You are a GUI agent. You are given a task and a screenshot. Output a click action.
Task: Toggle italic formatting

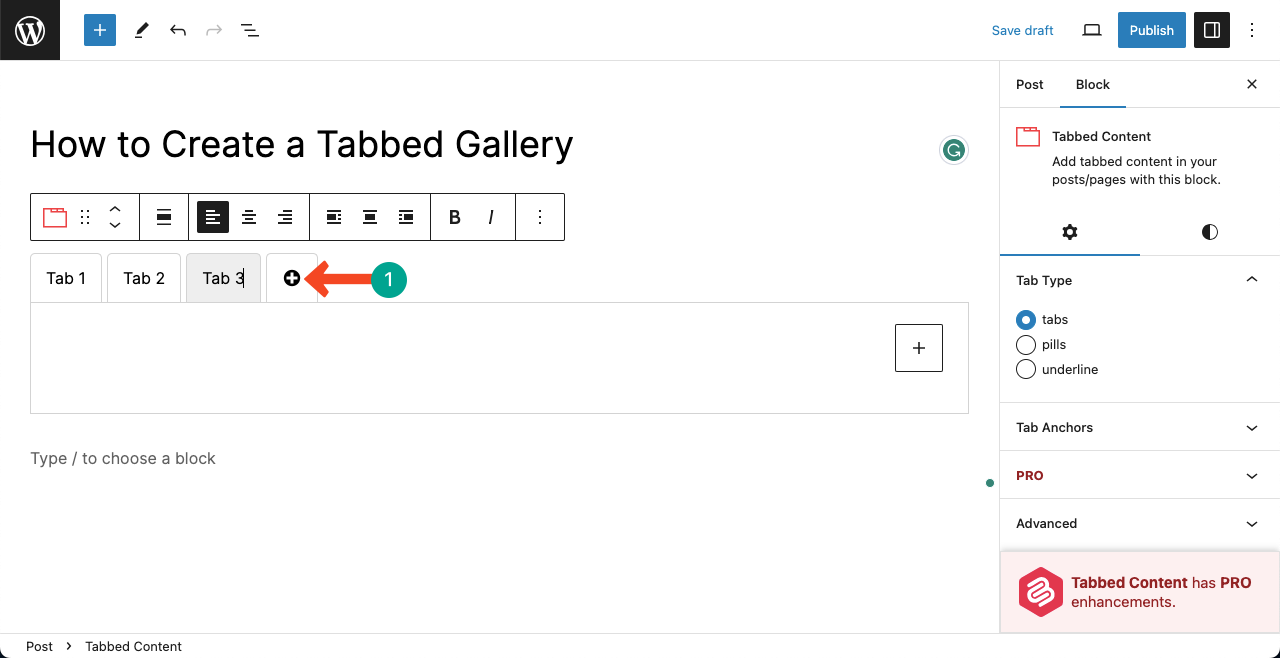(491, 217)
